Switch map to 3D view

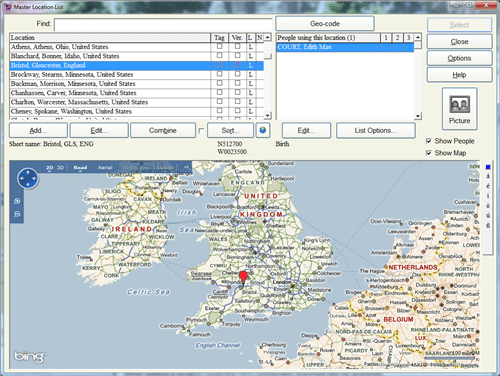60,167
